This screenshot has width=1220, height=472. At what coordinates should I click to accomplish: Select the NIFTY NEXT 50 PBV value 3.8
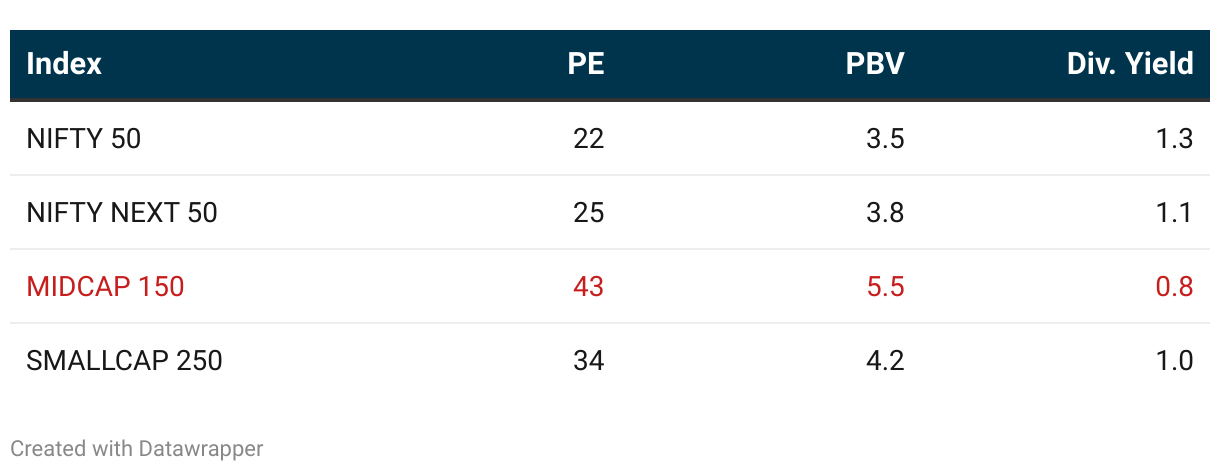click(x=885, y=212)
